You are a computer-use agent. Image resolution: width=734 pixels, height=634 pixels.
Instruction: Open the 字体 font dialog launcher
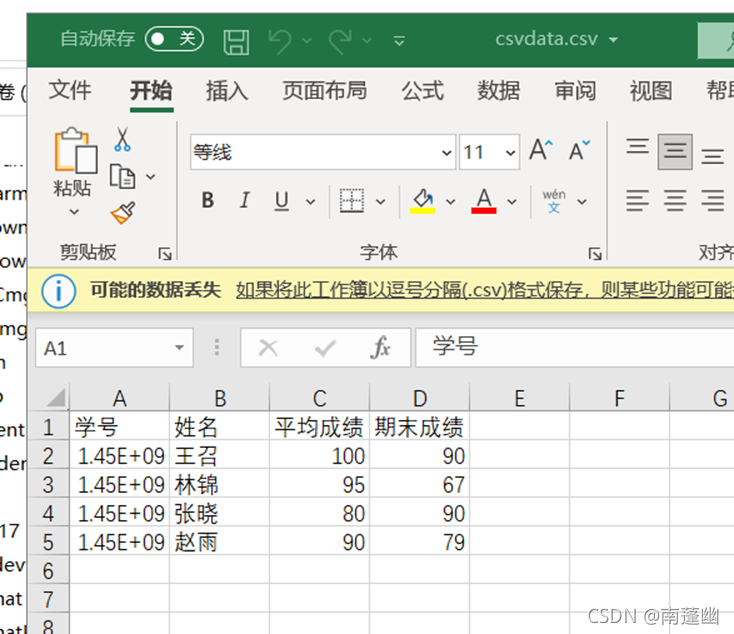pos(595,254)
